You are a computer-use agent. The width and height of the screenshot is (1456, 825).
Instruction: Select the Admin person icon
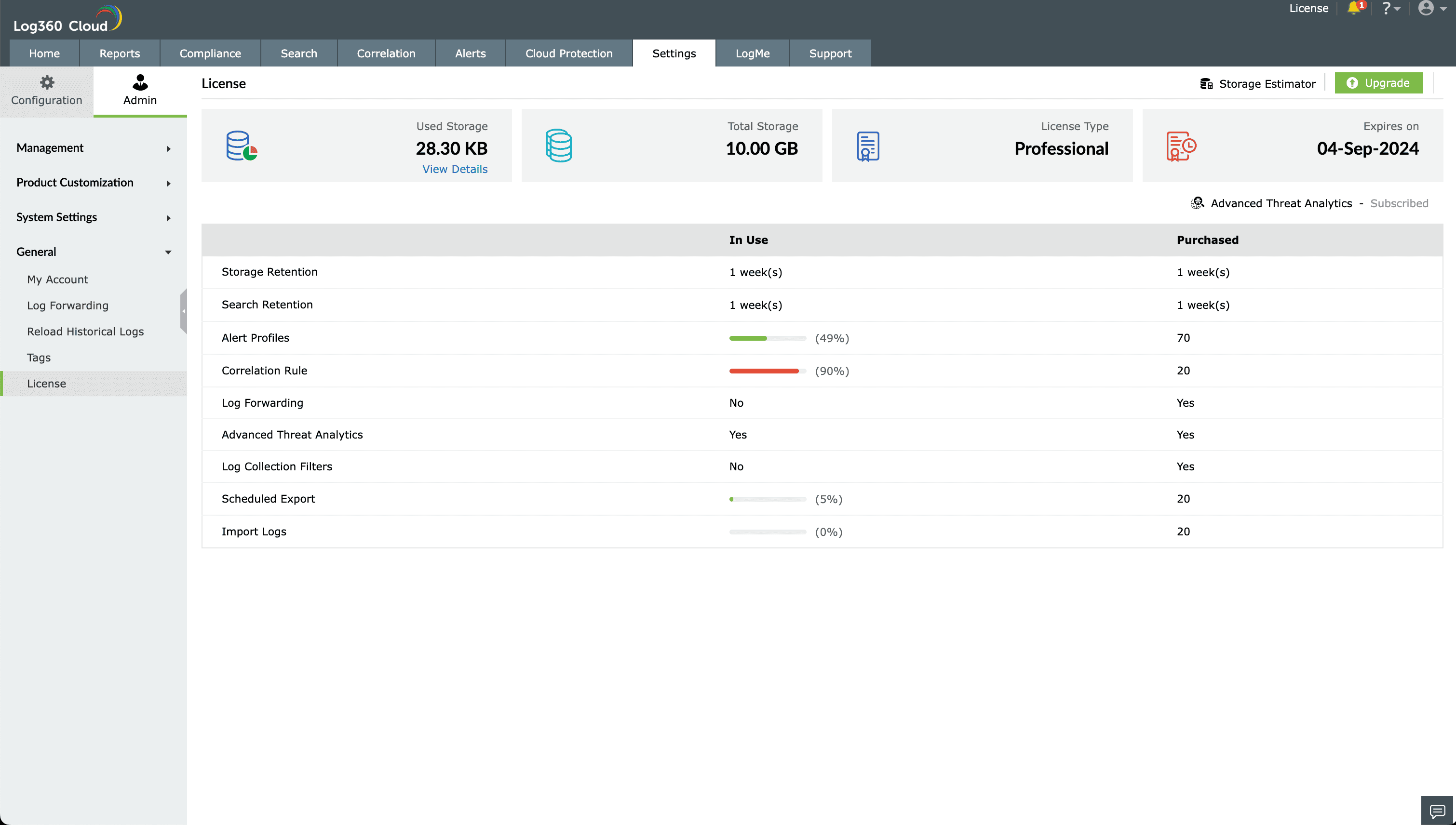tap(140, 84)
